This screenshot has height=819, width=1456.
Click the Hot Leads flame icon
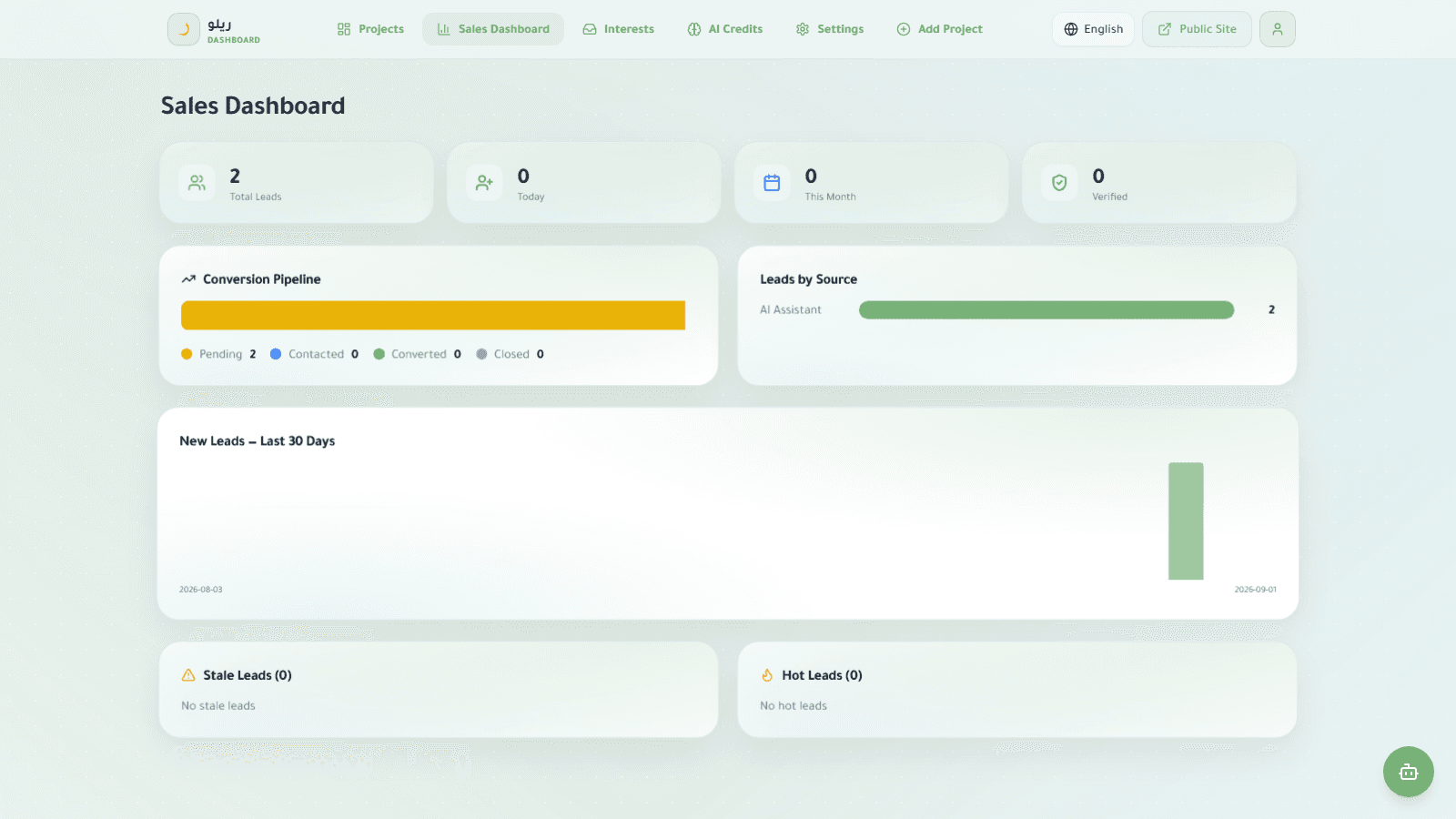coord(767,675)
